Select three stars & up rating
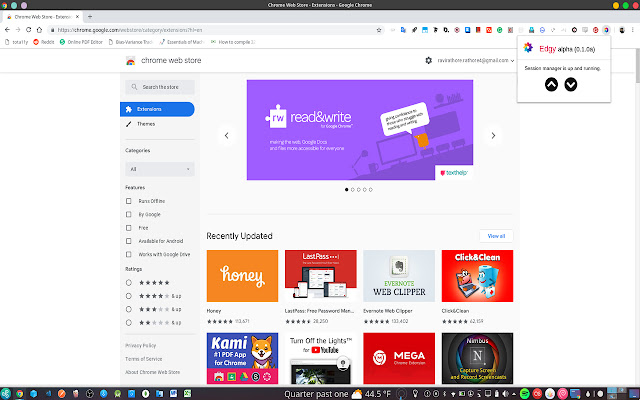Screen dimensions: 640x400 click(129, 309)
